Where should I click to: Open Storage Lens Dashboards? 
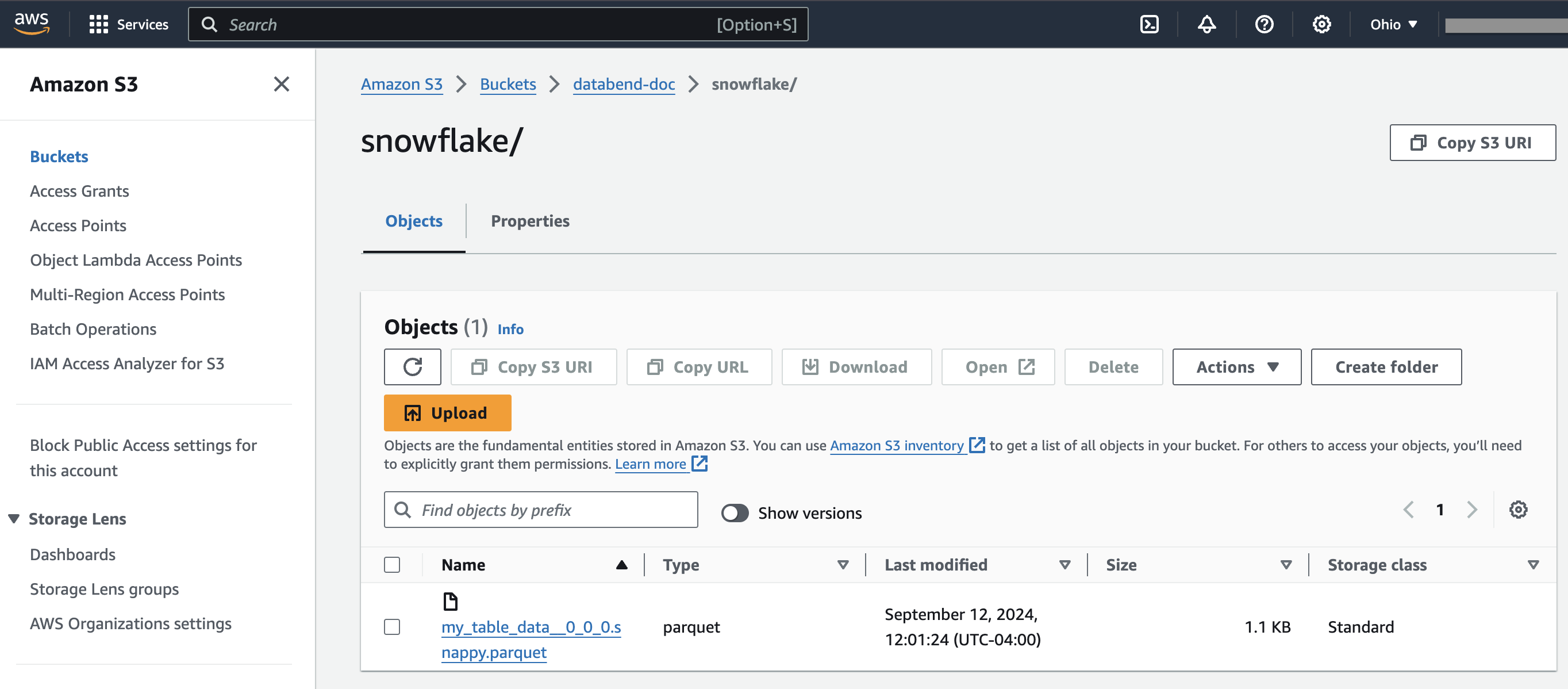pyautogui.click(x=73, y=554)
